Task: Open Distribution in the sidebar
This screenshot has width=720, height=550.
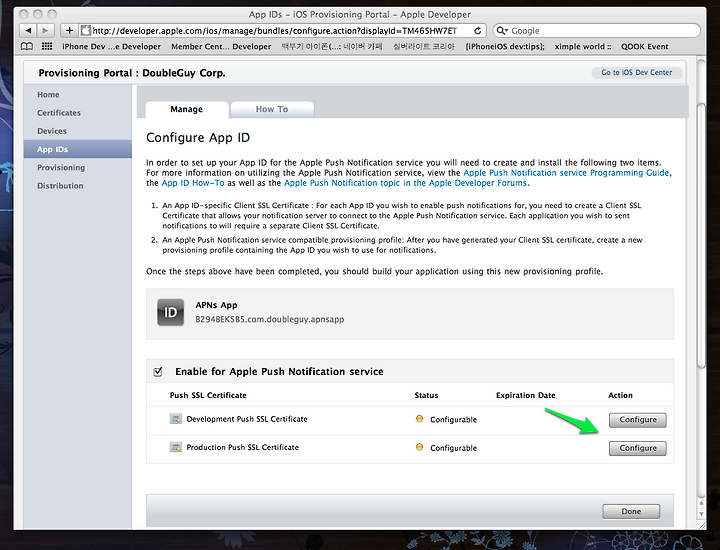Action: (x=61, y=186)
